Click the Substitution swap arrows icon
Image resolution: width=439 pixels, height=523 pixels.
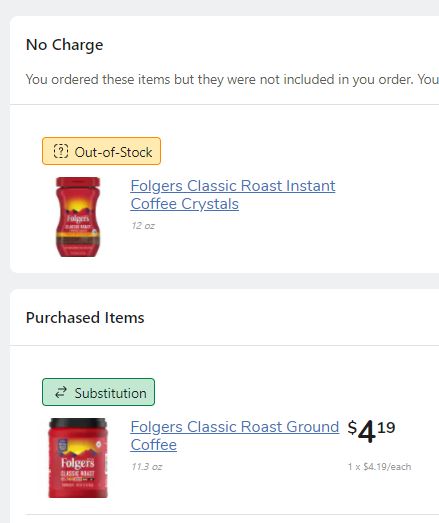click(x=61, y=392)
